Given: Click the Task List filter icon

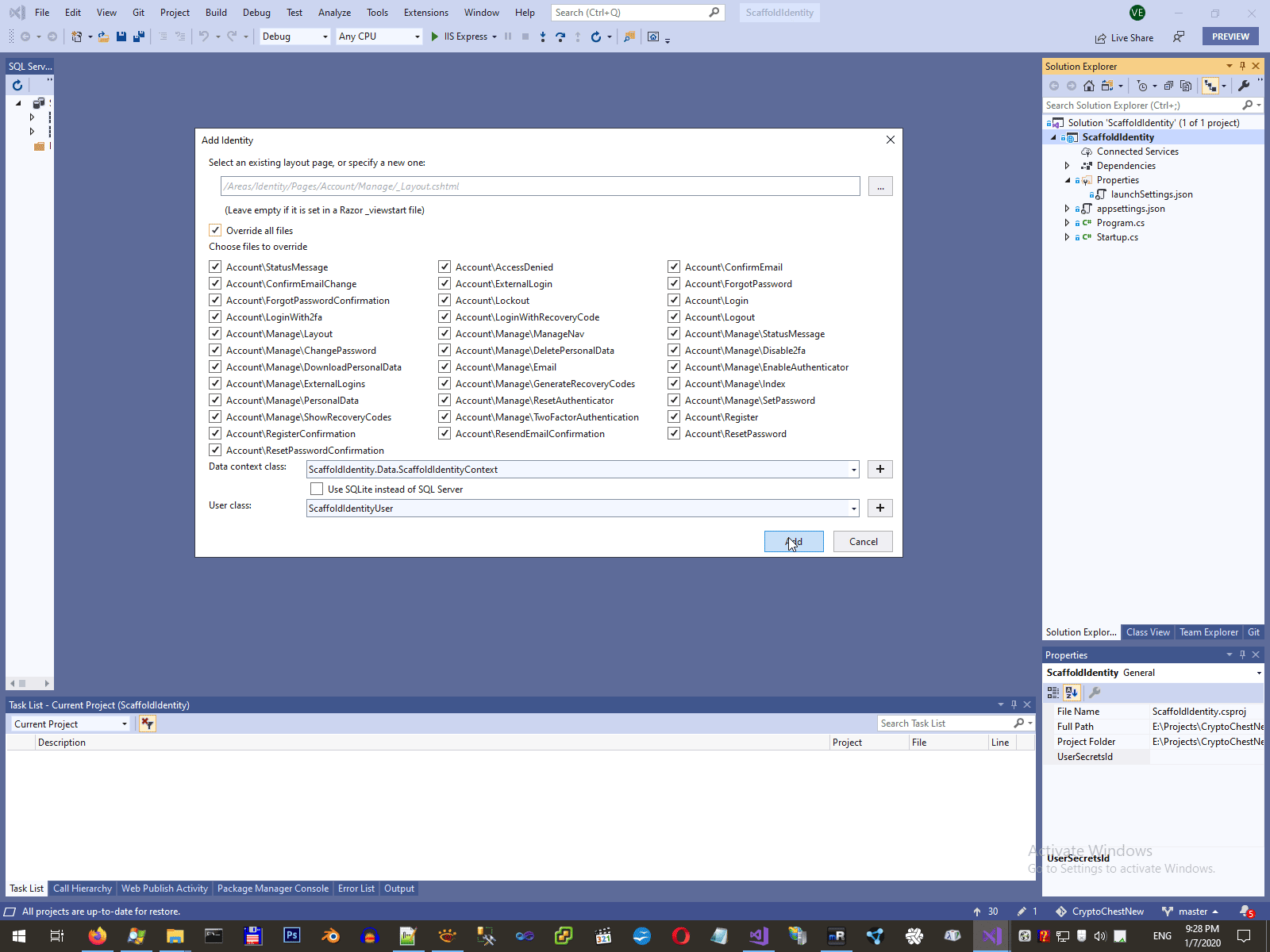Looking at the screenshot, I should (x=148, y=724).
